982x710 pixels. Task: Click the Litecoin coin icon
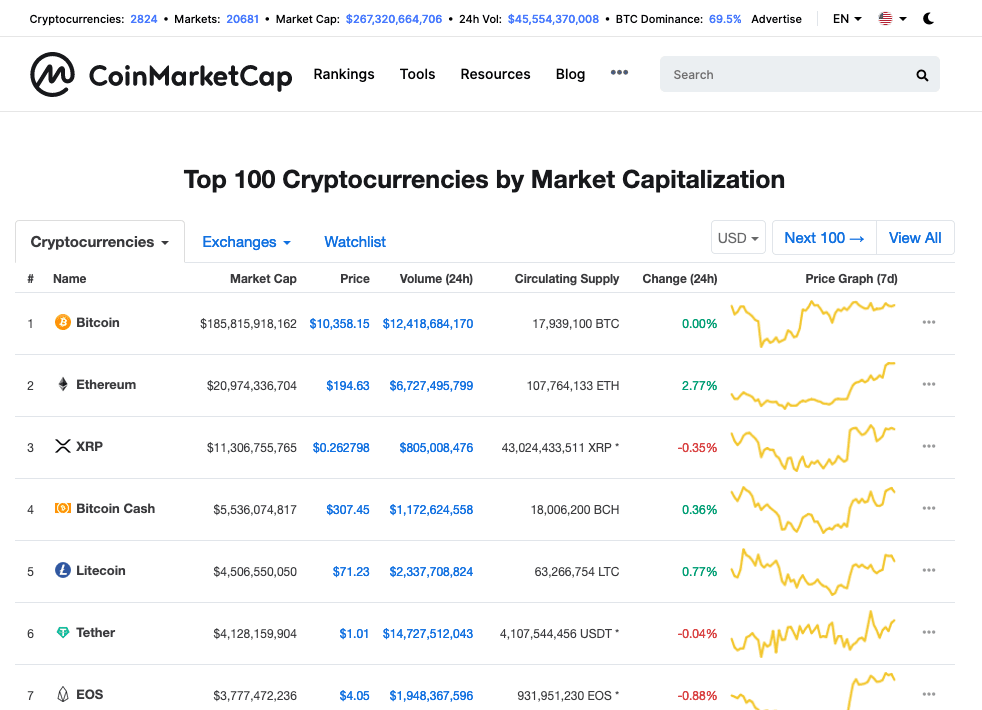63,570
